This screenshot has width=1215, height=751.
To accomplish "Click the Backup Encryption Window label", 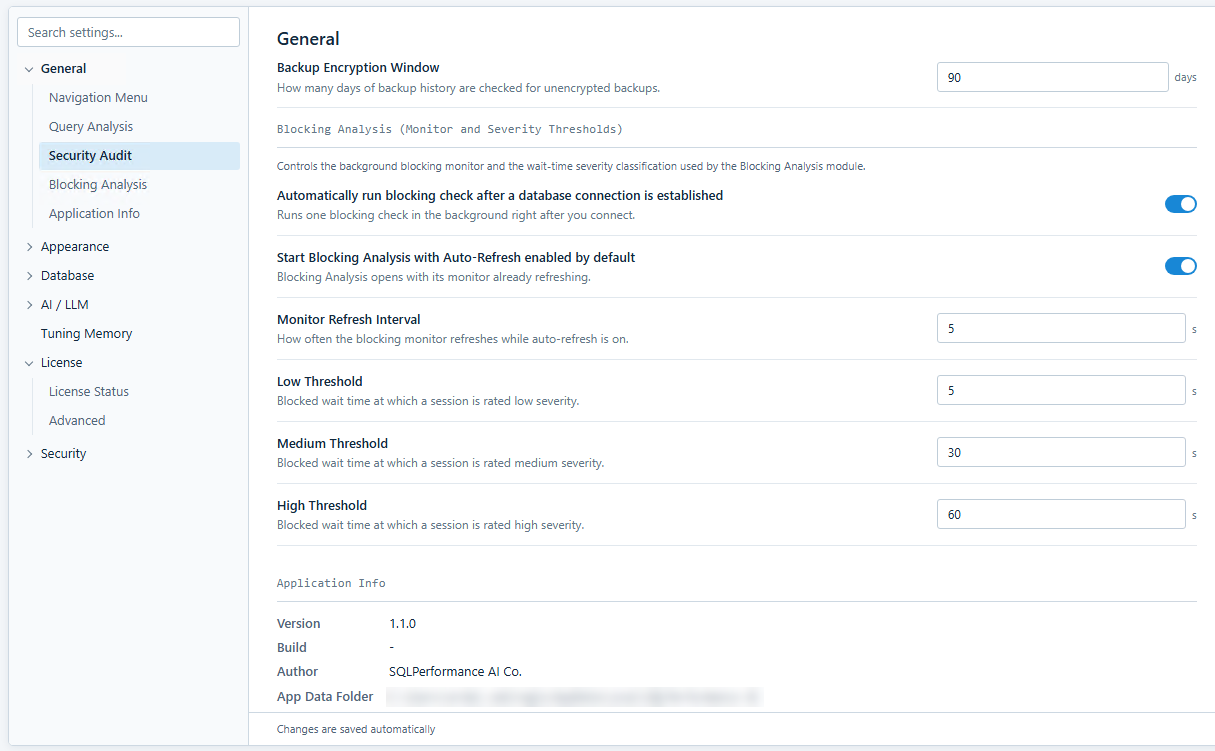I will pos(358,68).
